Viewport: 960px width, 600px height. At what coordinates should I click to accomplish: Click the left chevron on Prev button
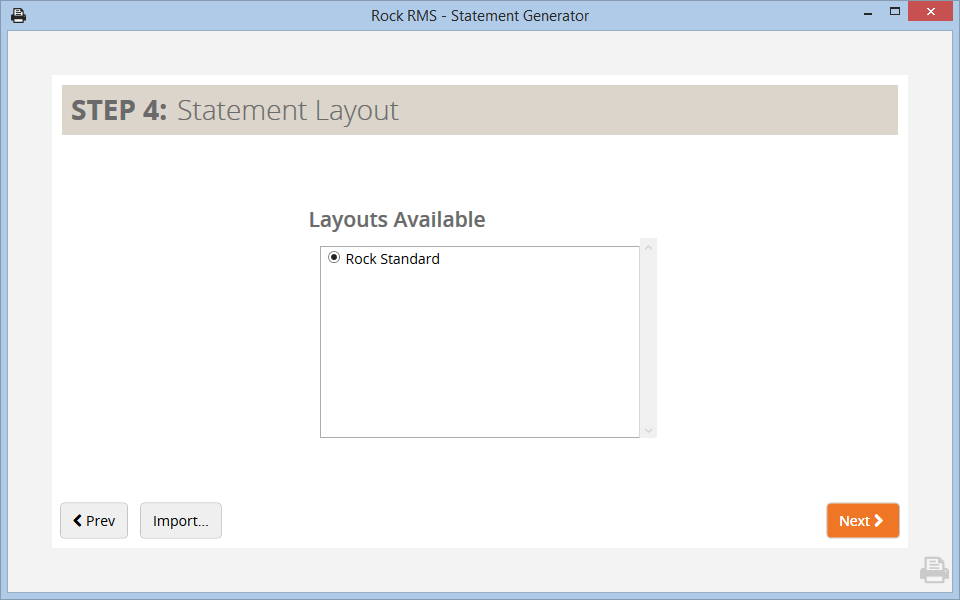click(77, 521)
